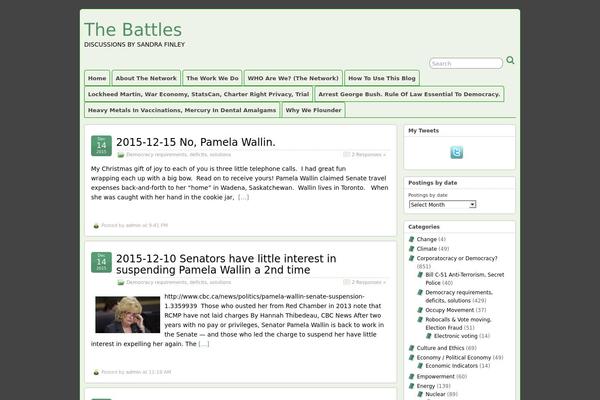Click book icon beside Electronic voting
Screen dimensions: 600x400
coord(429,336)
